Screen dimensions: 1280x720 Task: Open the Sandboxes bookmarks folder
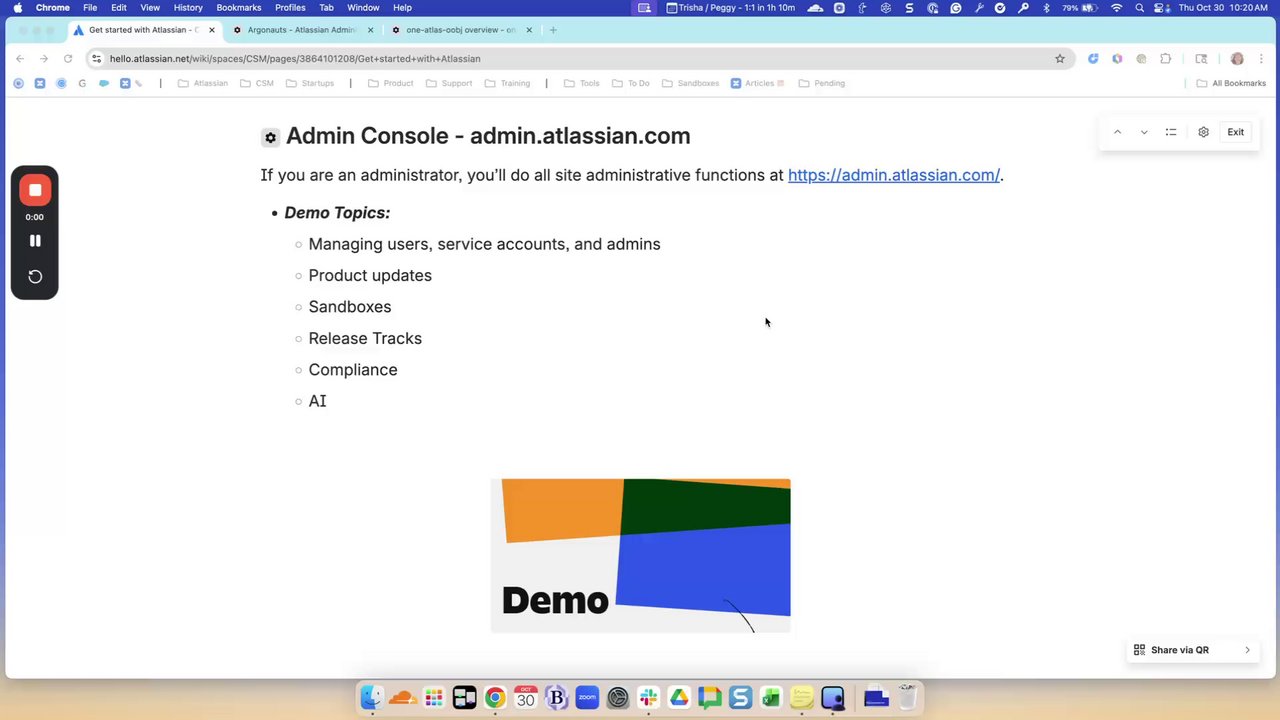tap(690, 83)
